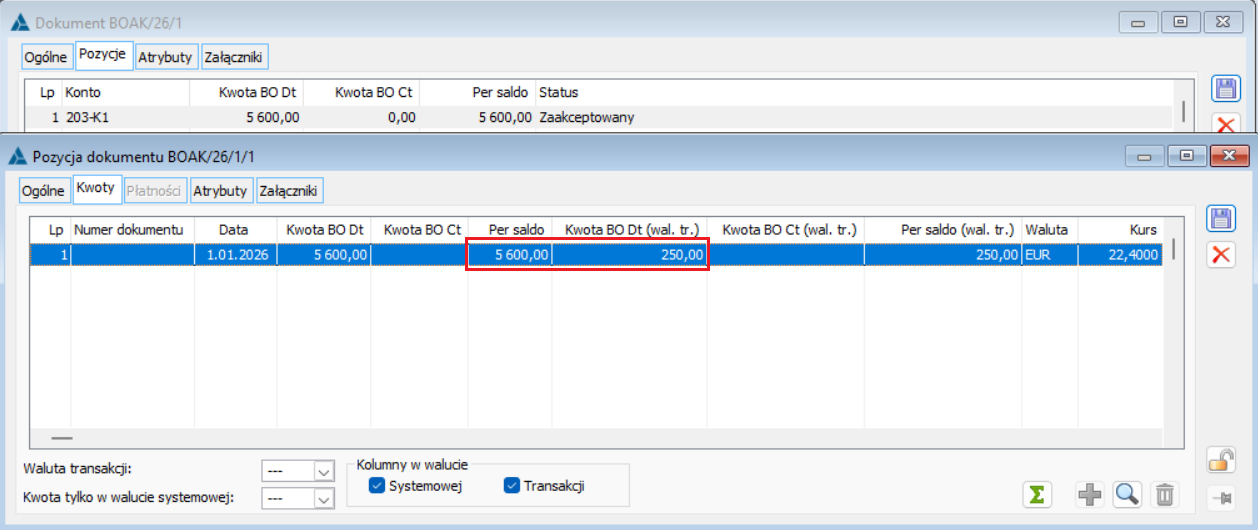Select the 203-K1 account row

click(598, 118)
